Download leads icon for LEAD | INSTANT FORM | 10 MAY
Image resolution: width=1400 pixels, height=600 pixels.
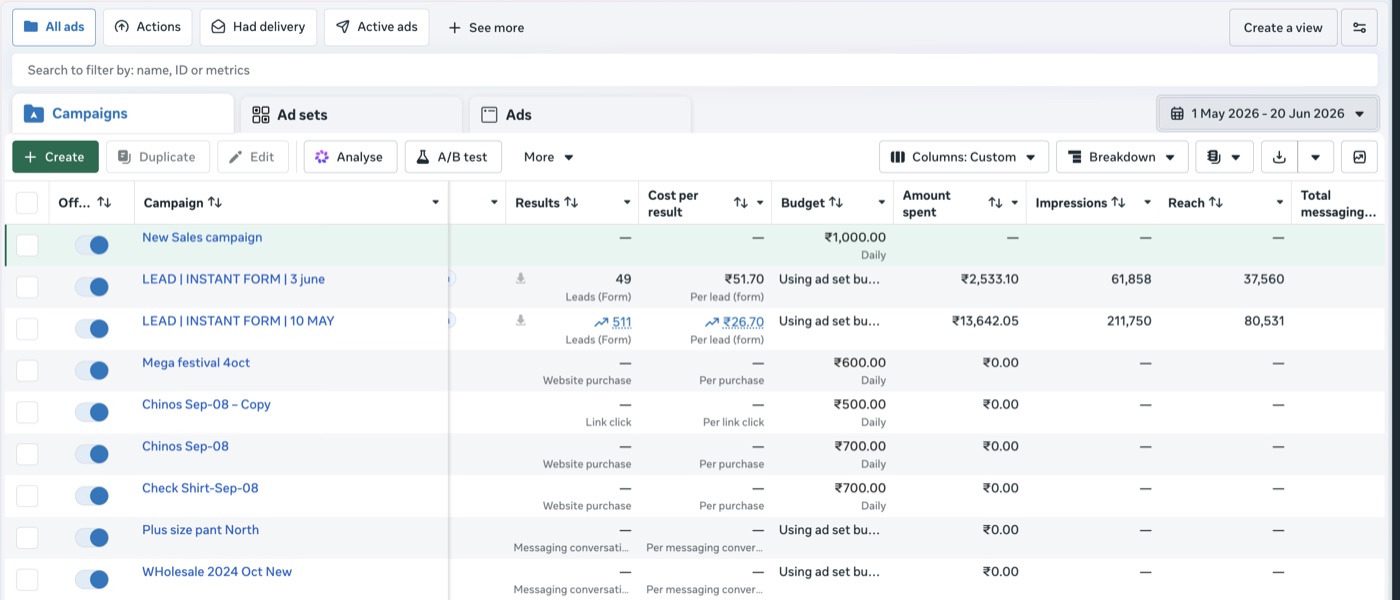point(520,321)
